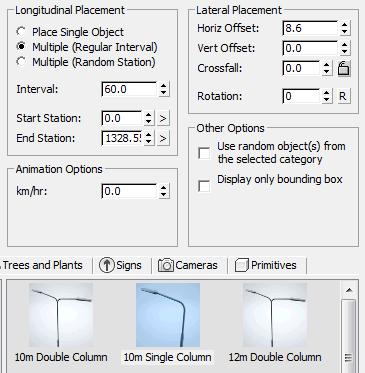Decrease Rotation with down arrow
The width and height of the screenshot is (365, 373).
pyautogui.click(x=327, y=100)
